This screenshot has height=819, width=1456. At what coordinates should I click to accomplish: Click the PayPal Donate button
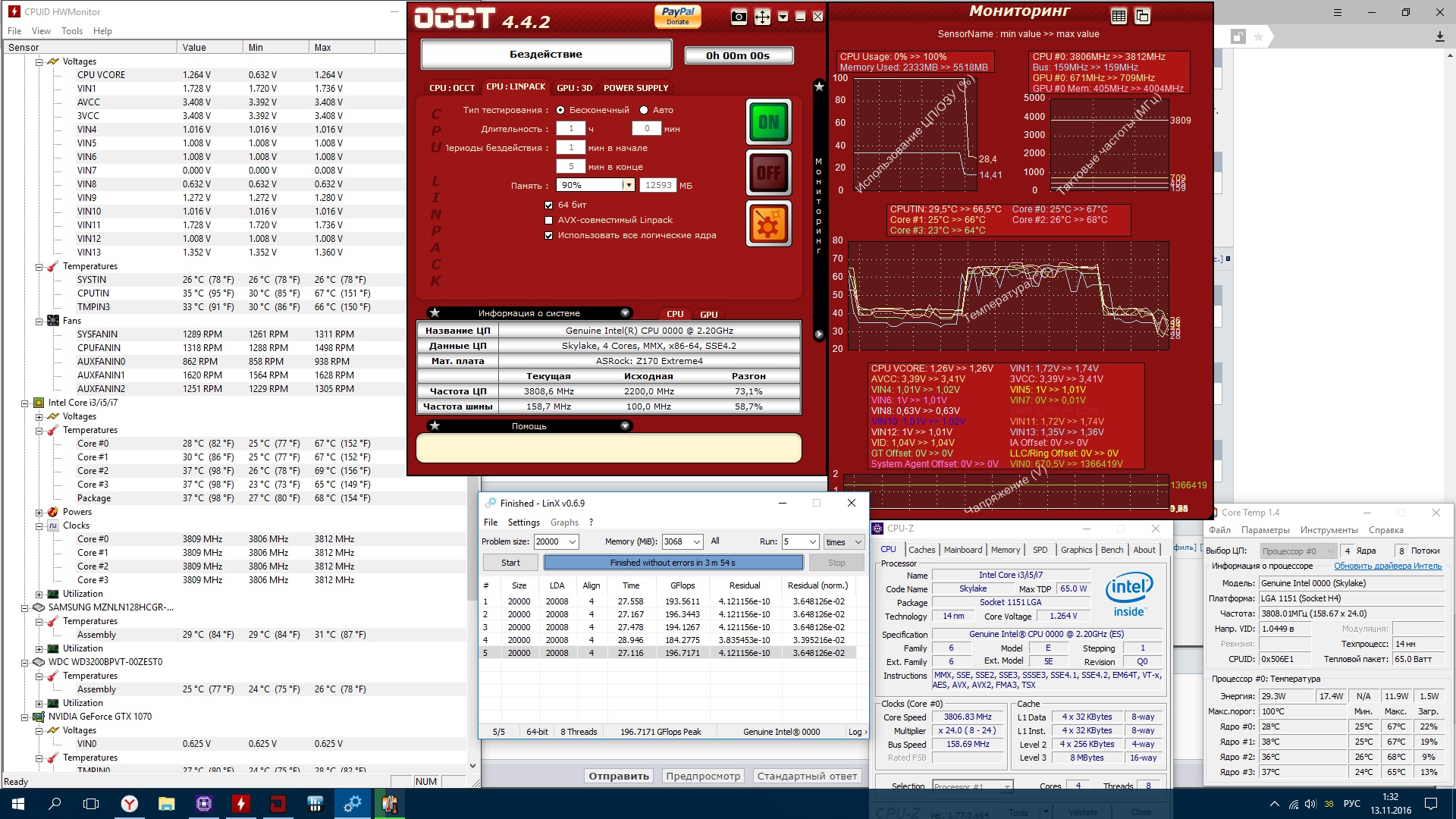pos(677,16)
